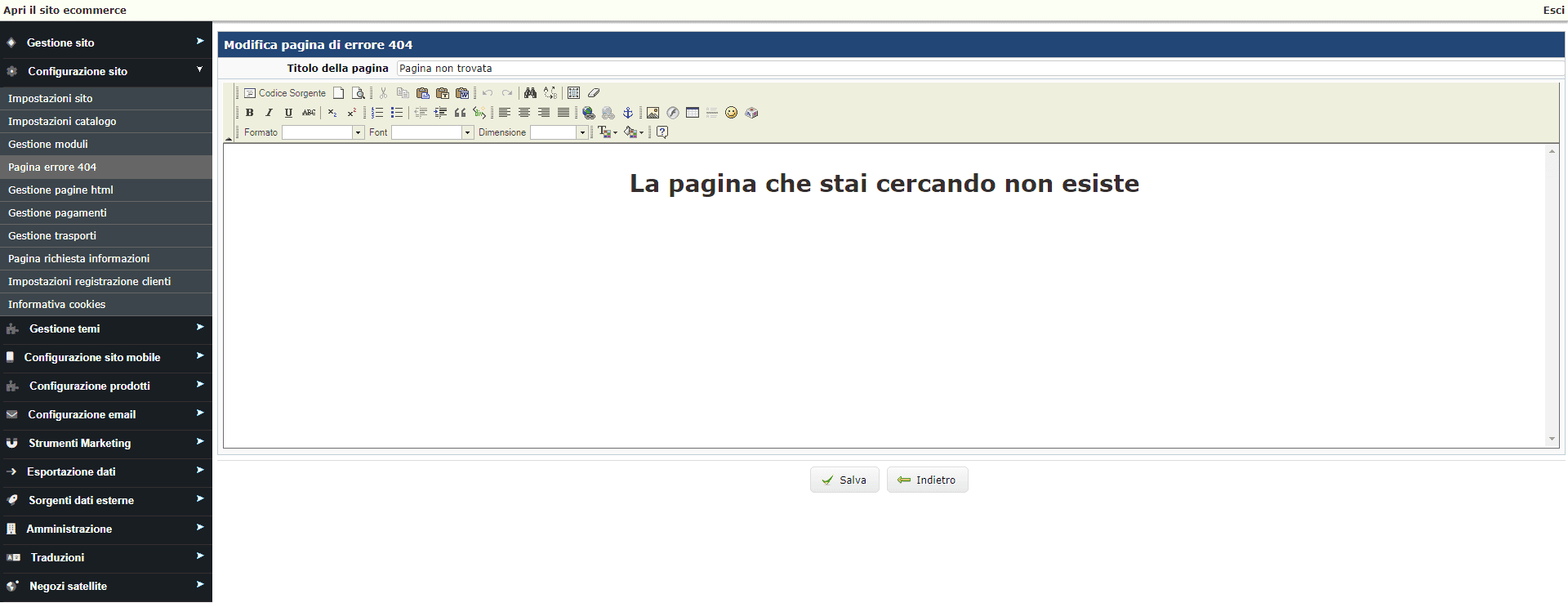Click Paste as plain text icon

(443, 93)
